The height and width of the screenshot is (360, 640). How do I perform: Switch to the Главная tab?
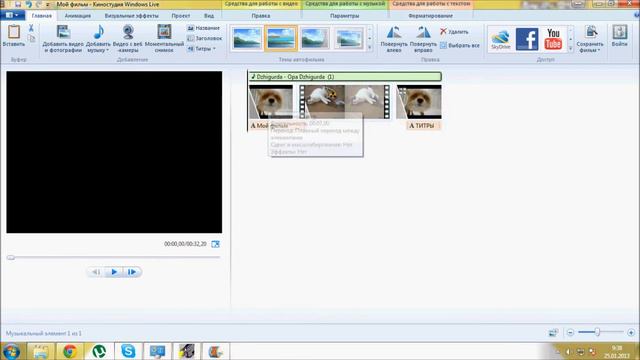[42, 16]
